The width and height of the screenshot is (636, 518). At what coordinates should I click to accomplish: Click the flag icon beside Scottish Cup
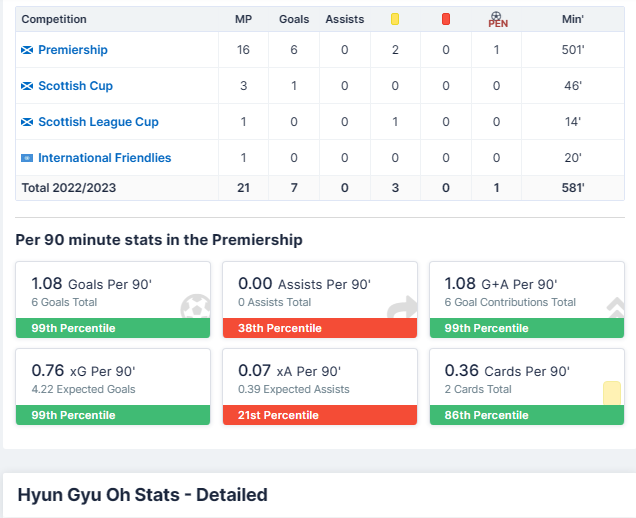[28, 86]
